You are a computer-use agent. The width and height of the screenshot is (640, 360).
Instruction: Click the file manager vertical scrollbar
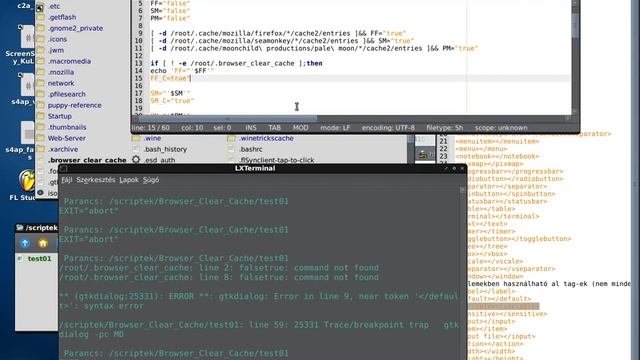pyautogui.click(x=410, y=149)
